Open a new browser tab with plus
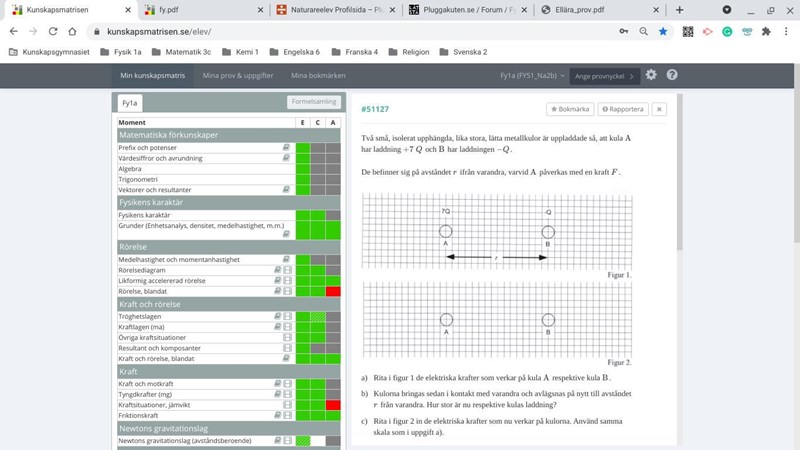This screenshot has width=800, height=450. [680, 9]
